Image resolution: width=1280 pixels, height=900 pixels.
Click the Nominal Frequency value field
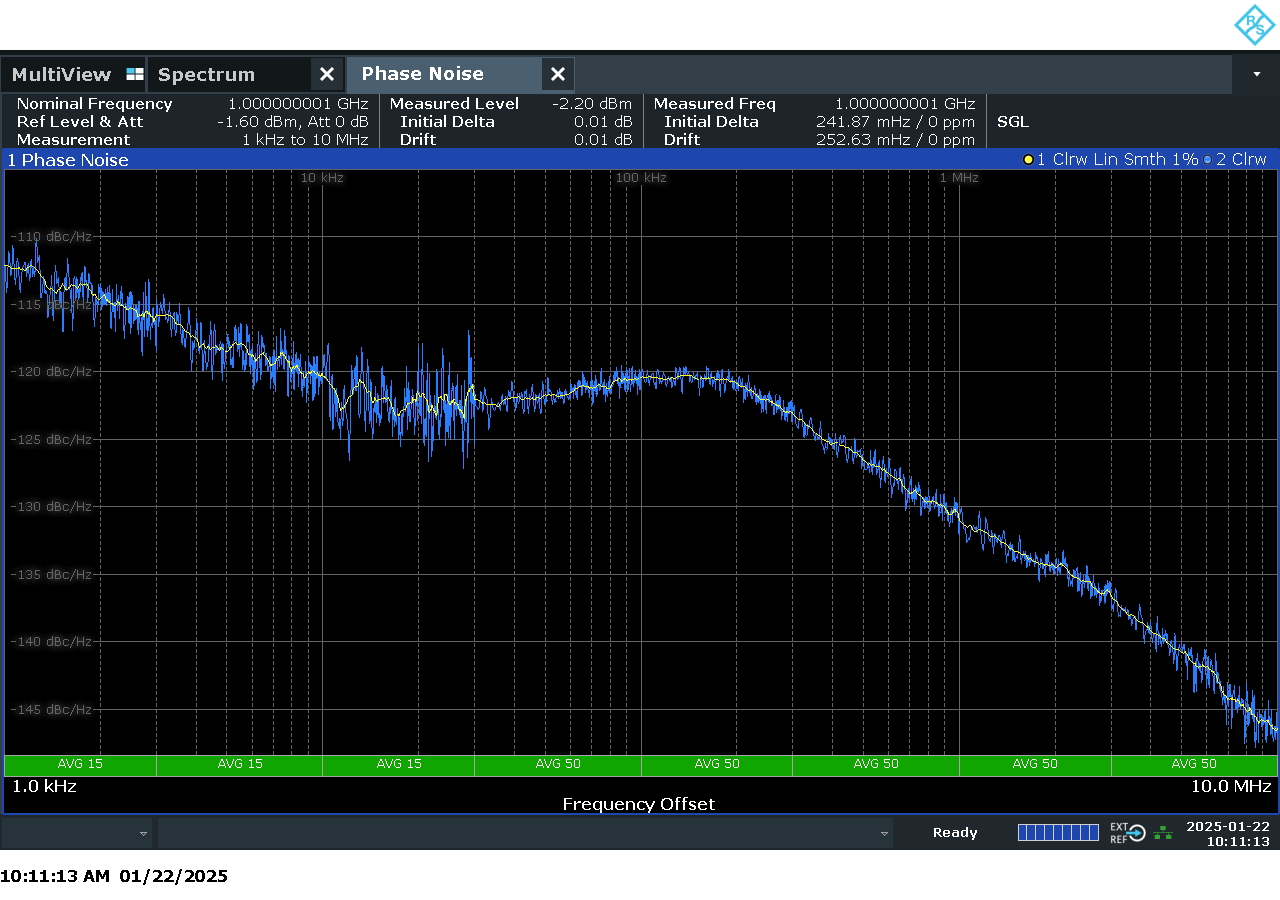coord(298,104)
